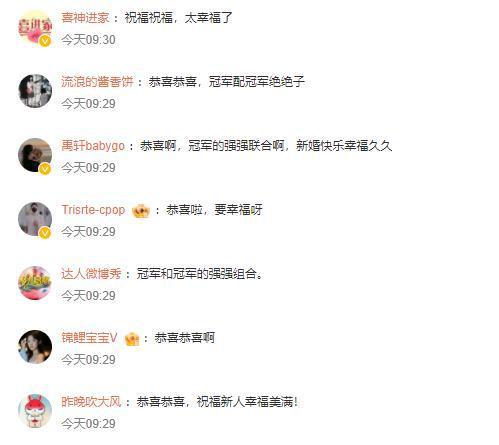Open 达人微博秀 avatar image
Viewport: 499px width, 445px height.
(35, 283)
